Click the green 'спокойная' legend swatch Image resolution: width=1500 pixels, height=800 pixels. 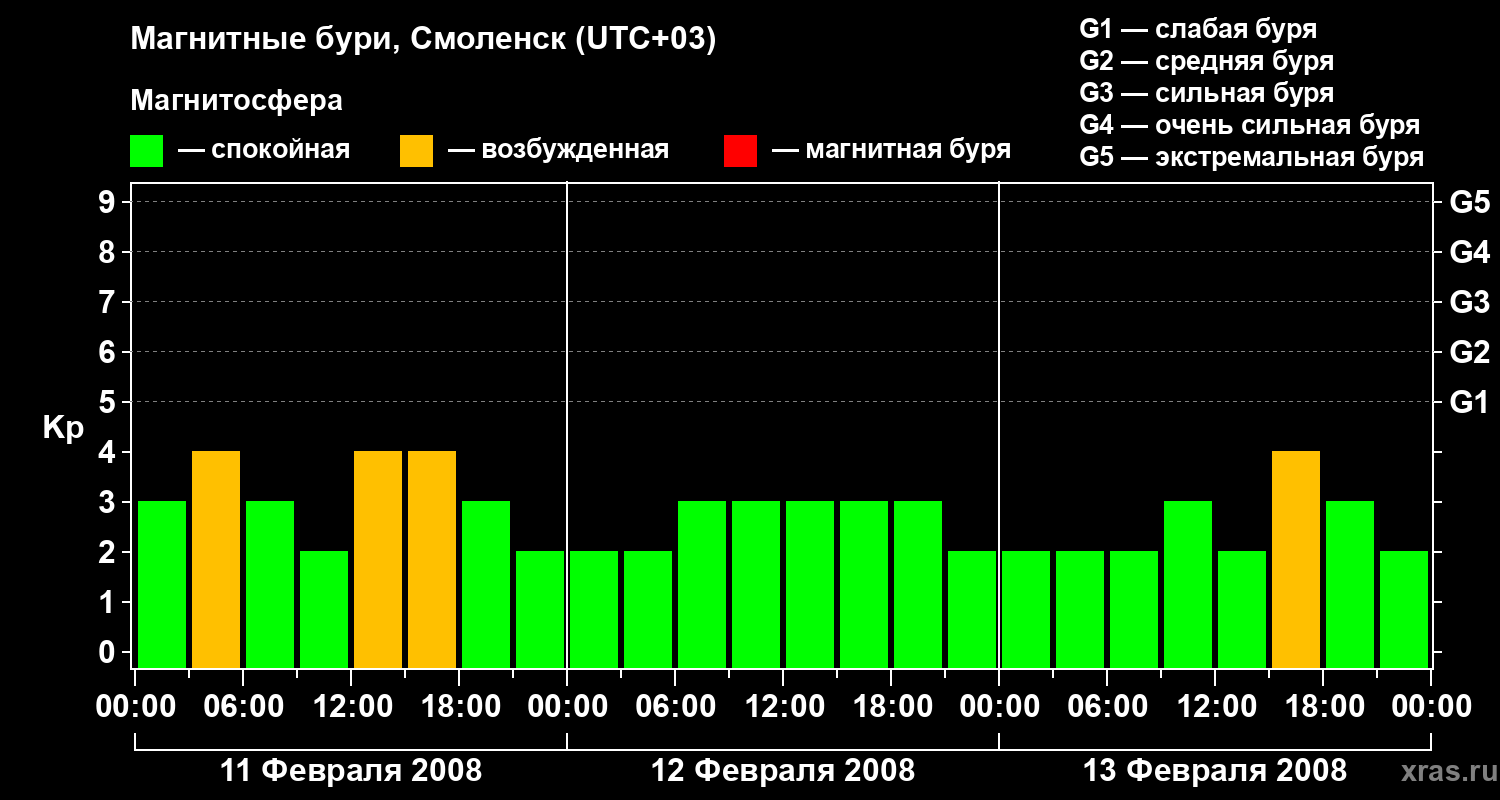point(146,151)
